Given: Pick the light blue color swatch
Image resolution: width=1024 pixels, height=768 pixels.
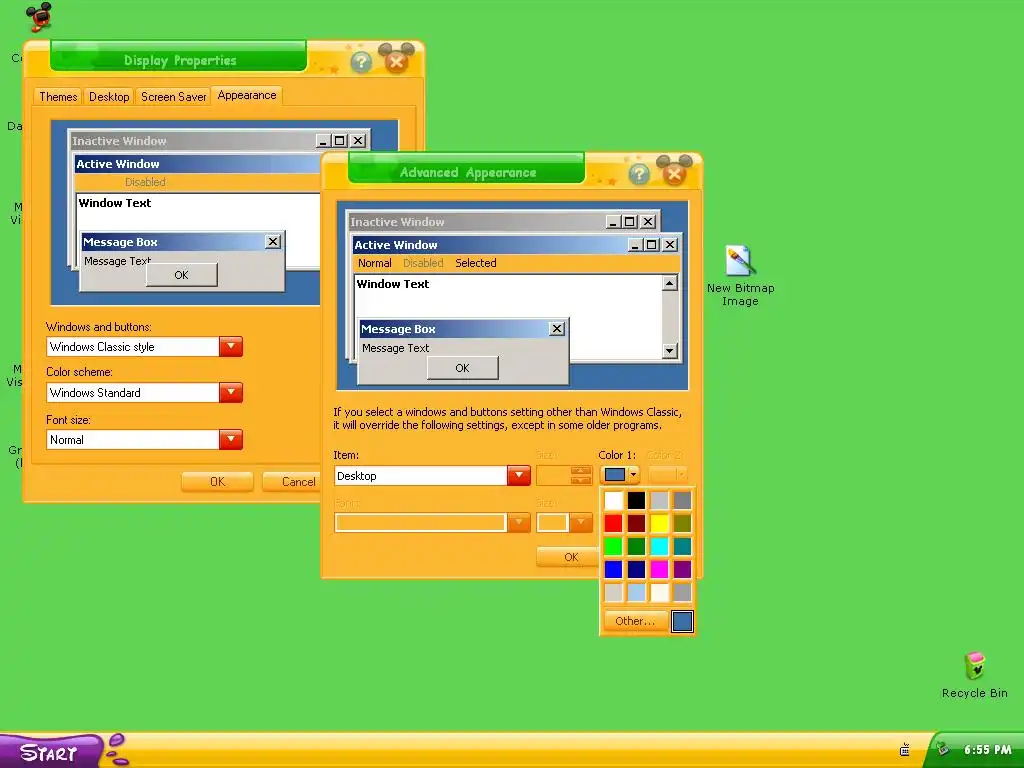Looking at the screenshot, I should [x=636, y=592].
